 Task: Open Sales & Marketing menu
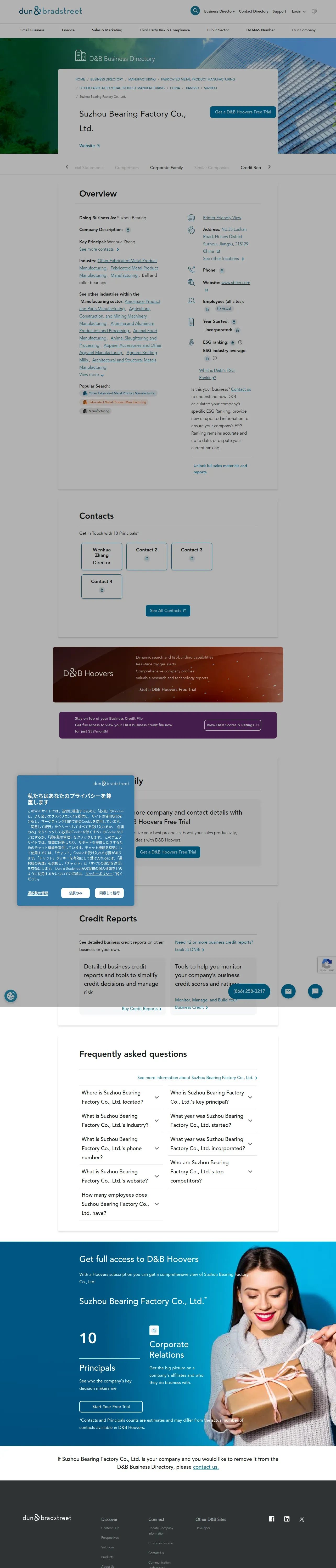107,30
